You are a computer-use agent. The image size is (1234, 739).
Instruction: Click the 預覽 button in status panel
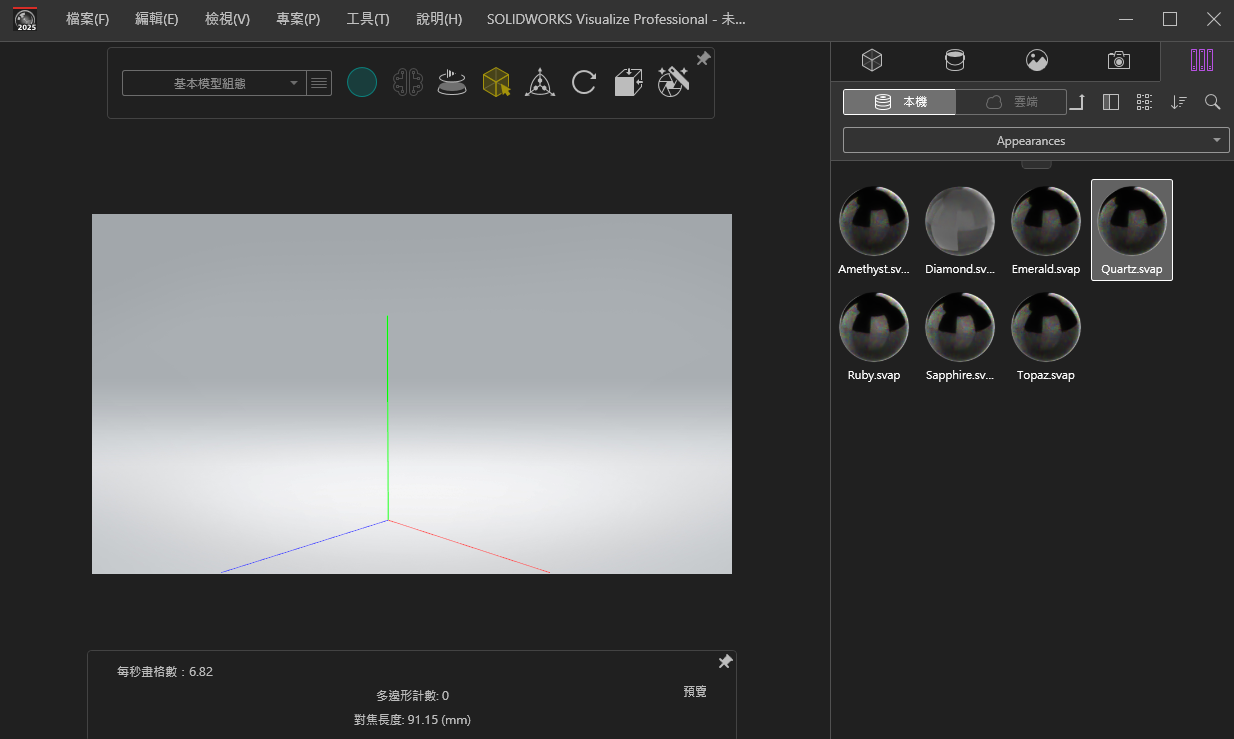point(695,692)
